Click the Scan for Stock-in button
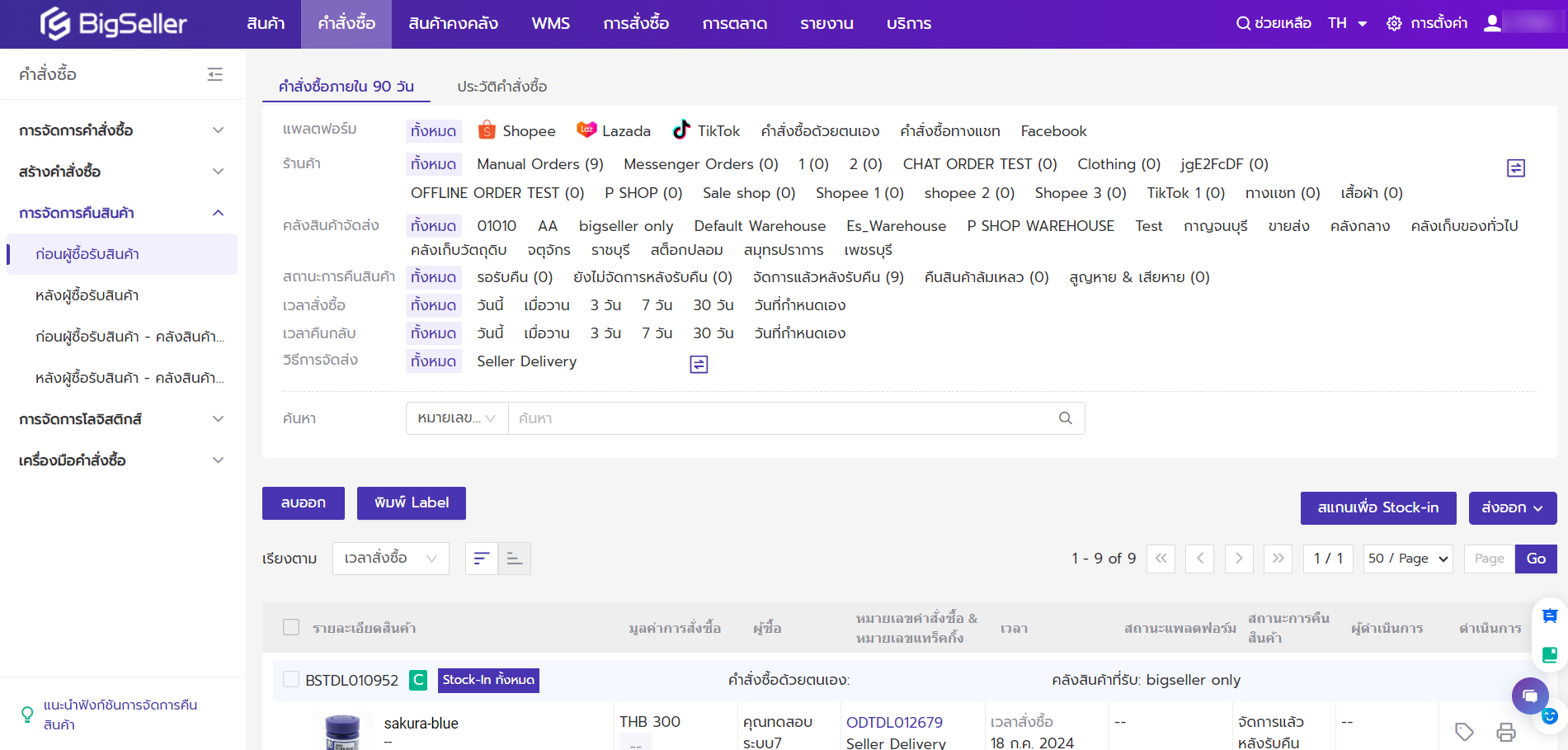 (1377, 508)
